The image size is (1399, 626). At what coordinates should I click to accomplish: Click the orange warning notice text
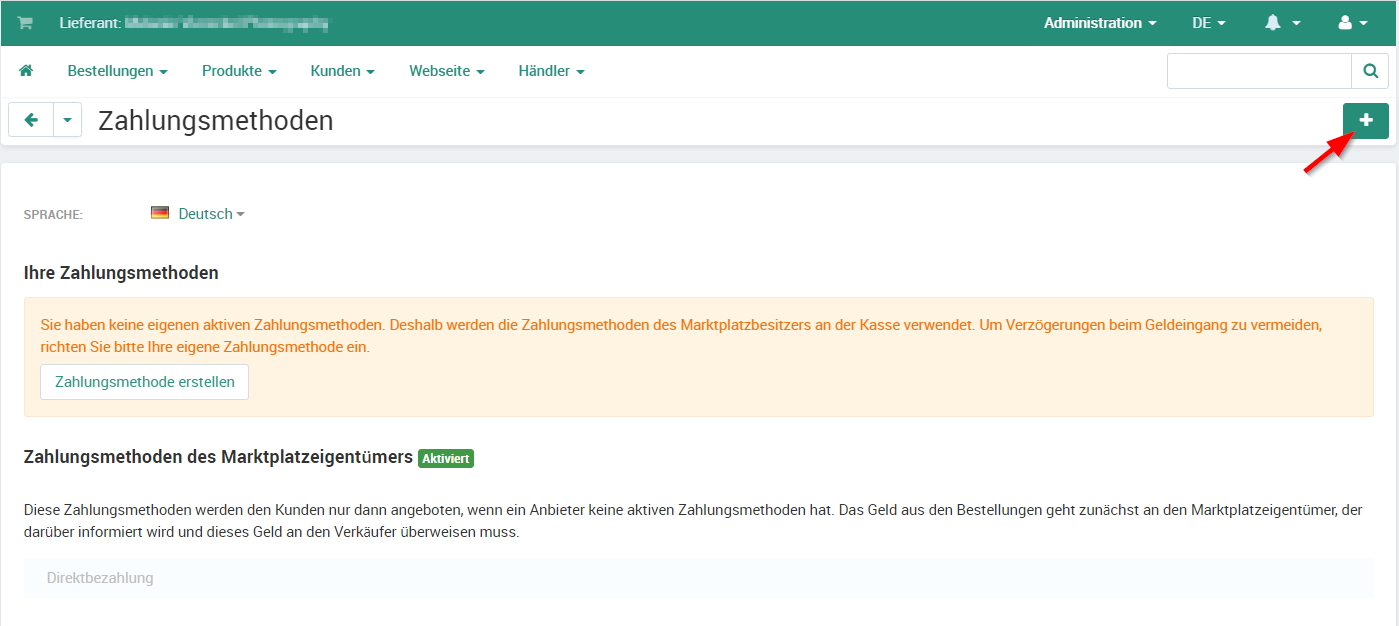pyautogui.click(x=682, y=336)
